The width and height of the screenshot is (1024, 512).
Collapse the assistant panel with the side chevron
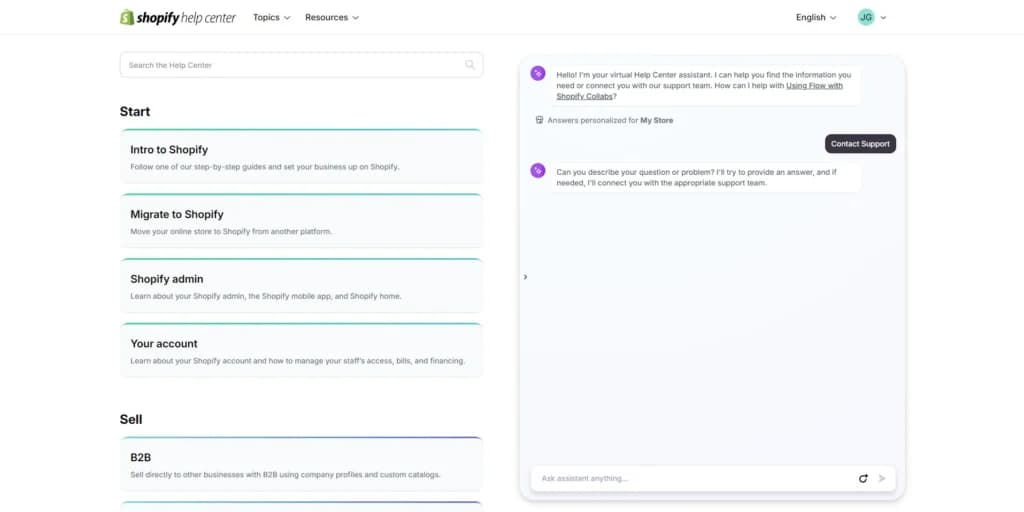coord(525,277)
